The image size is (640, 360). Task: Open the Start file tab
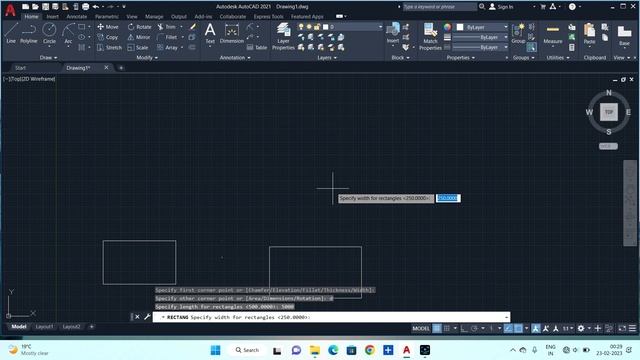(20, 68)
